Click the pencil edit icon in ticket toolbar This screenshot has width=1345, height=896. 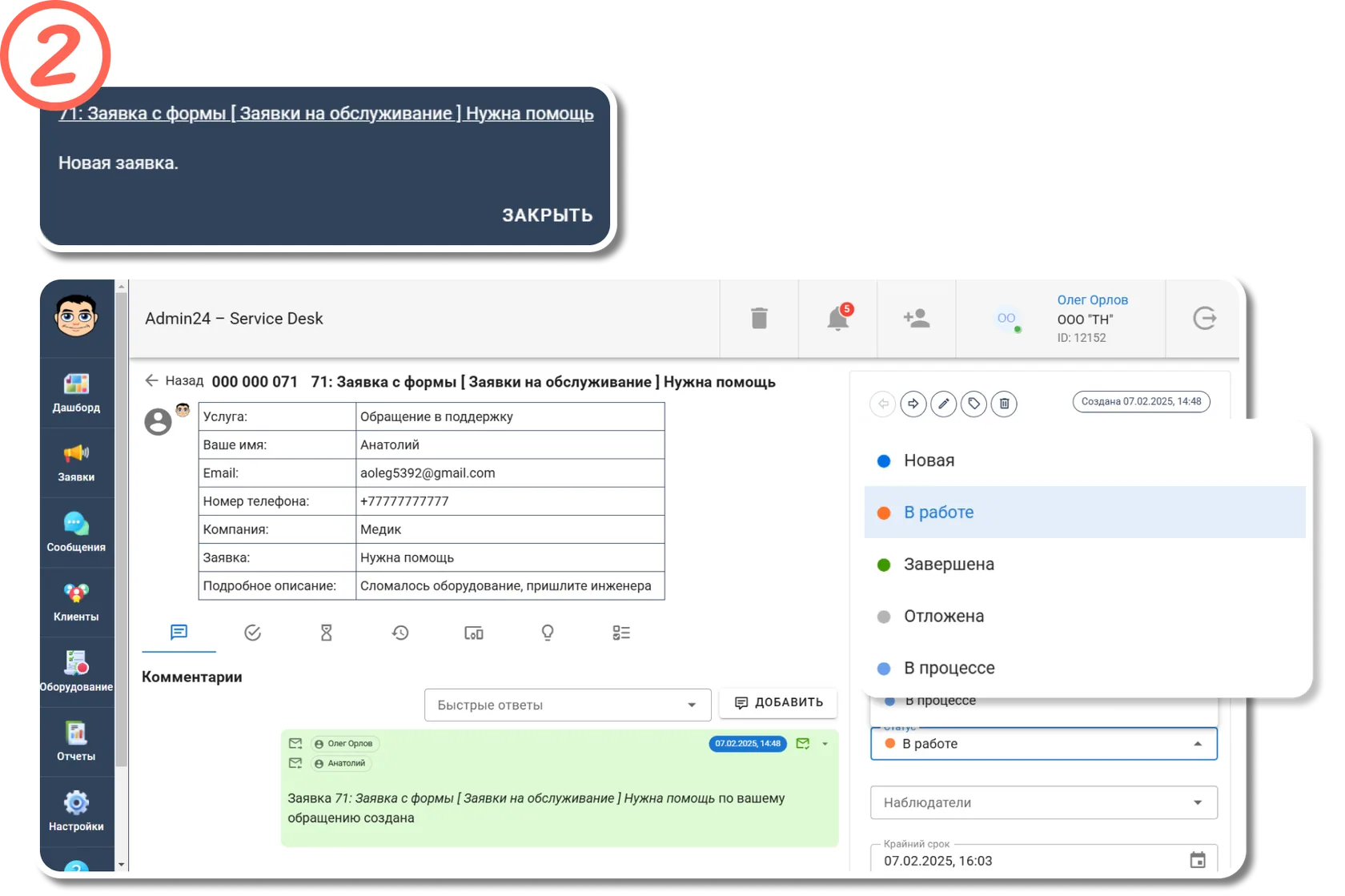coord(944,404)
